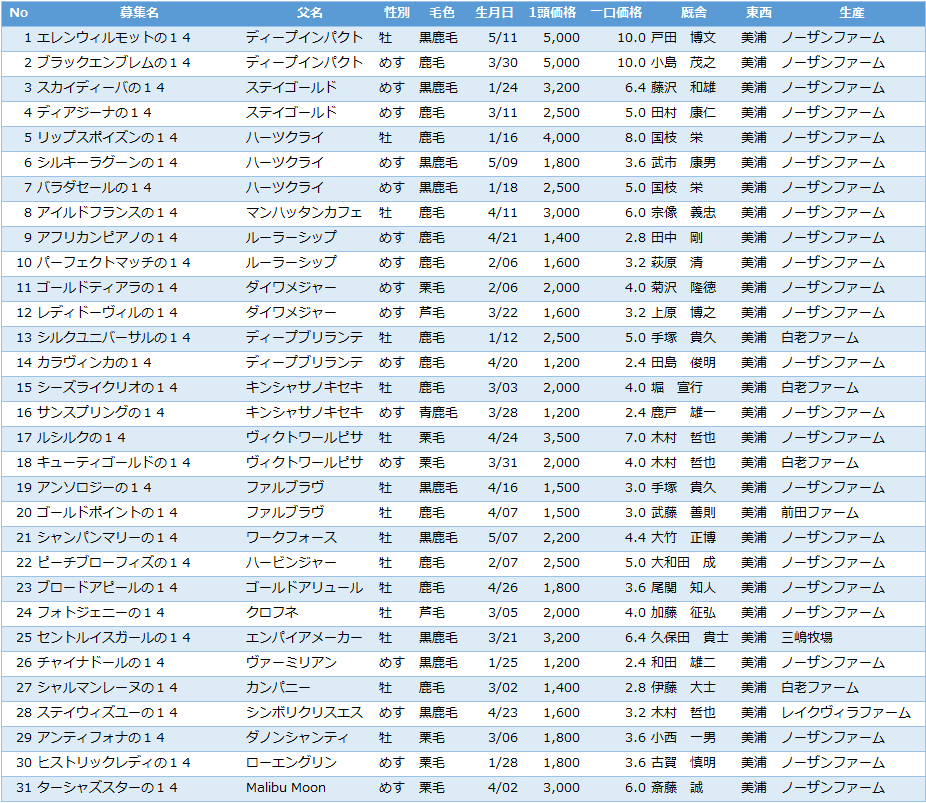The width and height of the screenshot is (926, 803).
Task: Click sire name ゴールドアリュール
Action: coord(304,587)
